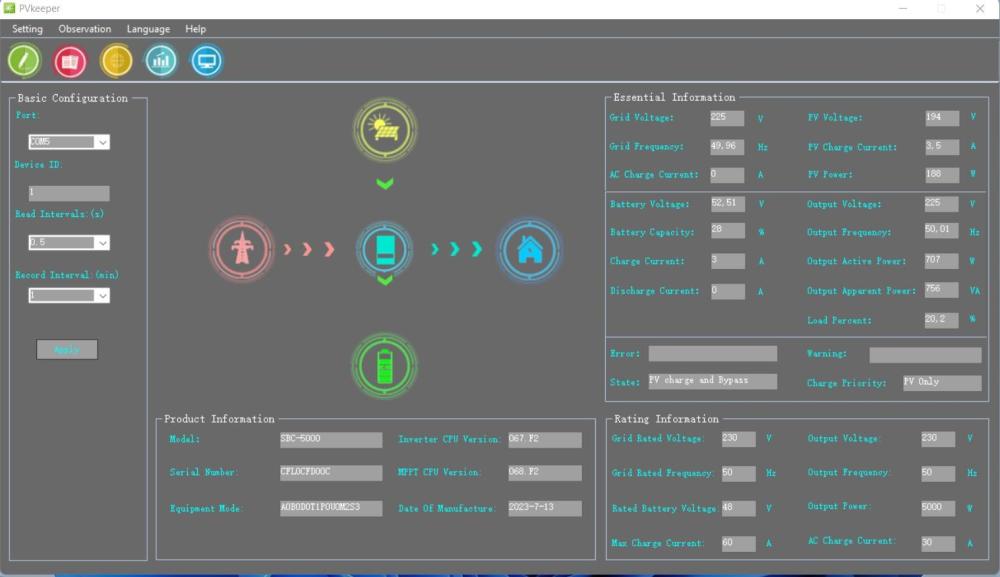Click the Rating Output Frequency value 50
The height and width of the screenshot is (577, 1000).
click(x=938, y=474)
